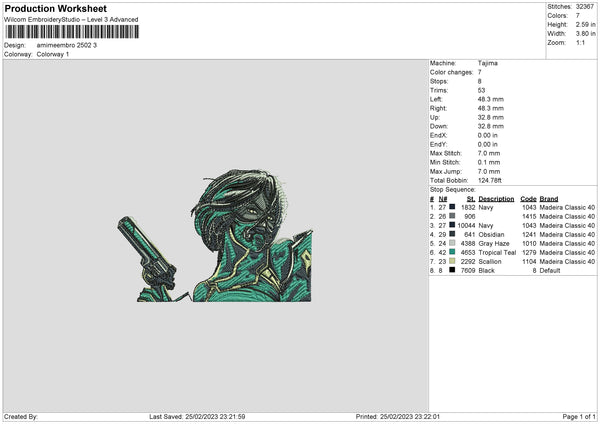Viewport: 600px width, 424px height.
Task: Click the Color changes label
Action: click(x=451, y=72)
